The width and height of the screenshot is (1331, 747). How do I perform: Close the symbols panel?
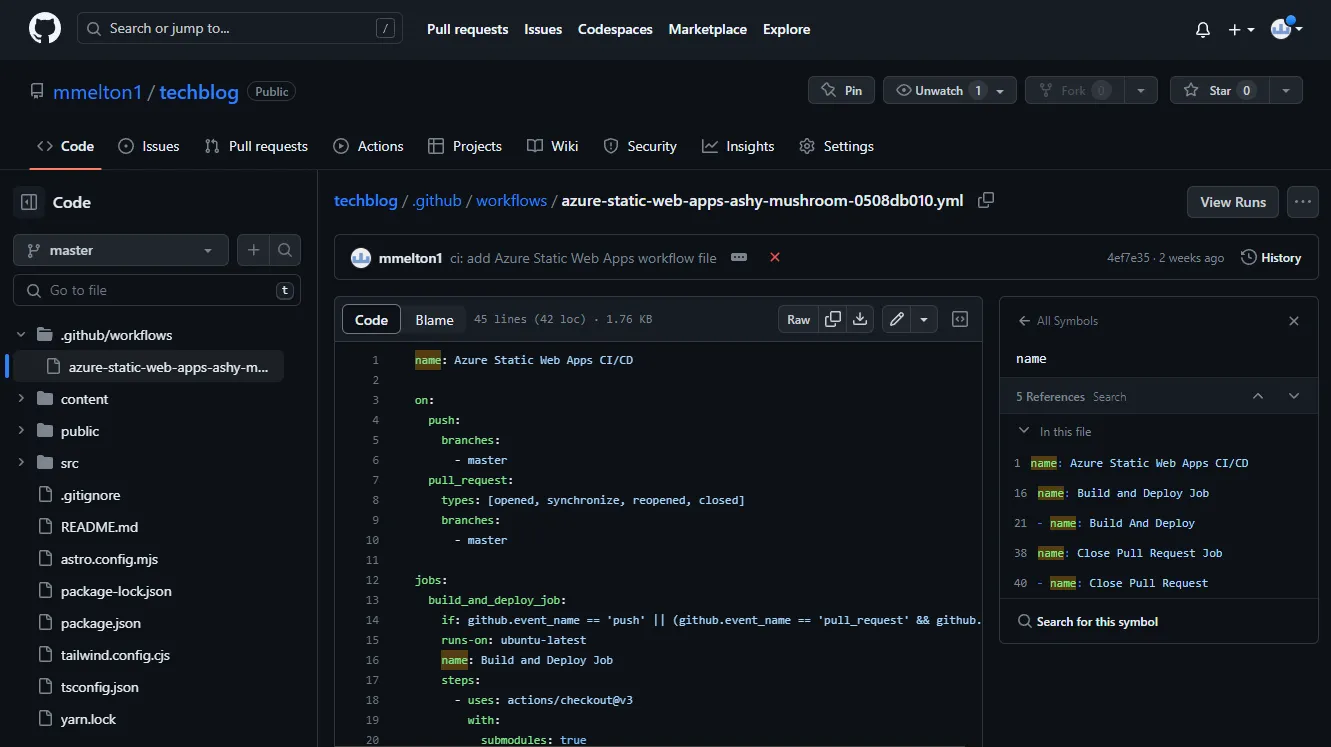[1294, 321]
